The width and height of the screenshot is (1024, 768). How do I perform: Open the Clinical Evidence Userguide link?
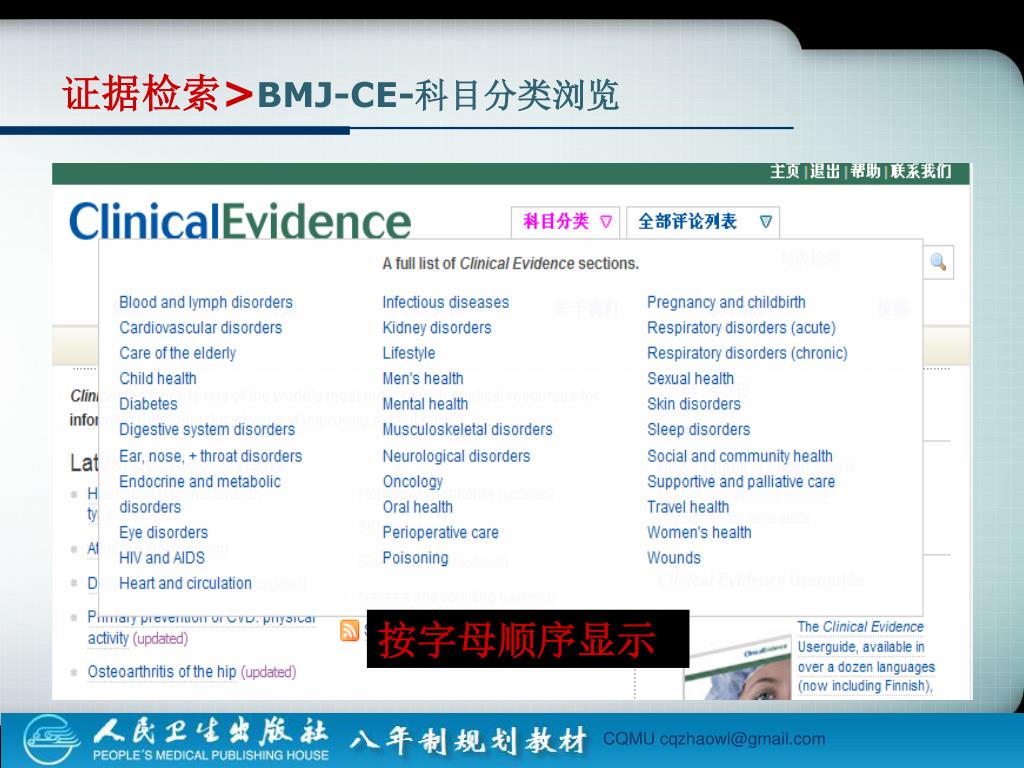pos(865,656)
